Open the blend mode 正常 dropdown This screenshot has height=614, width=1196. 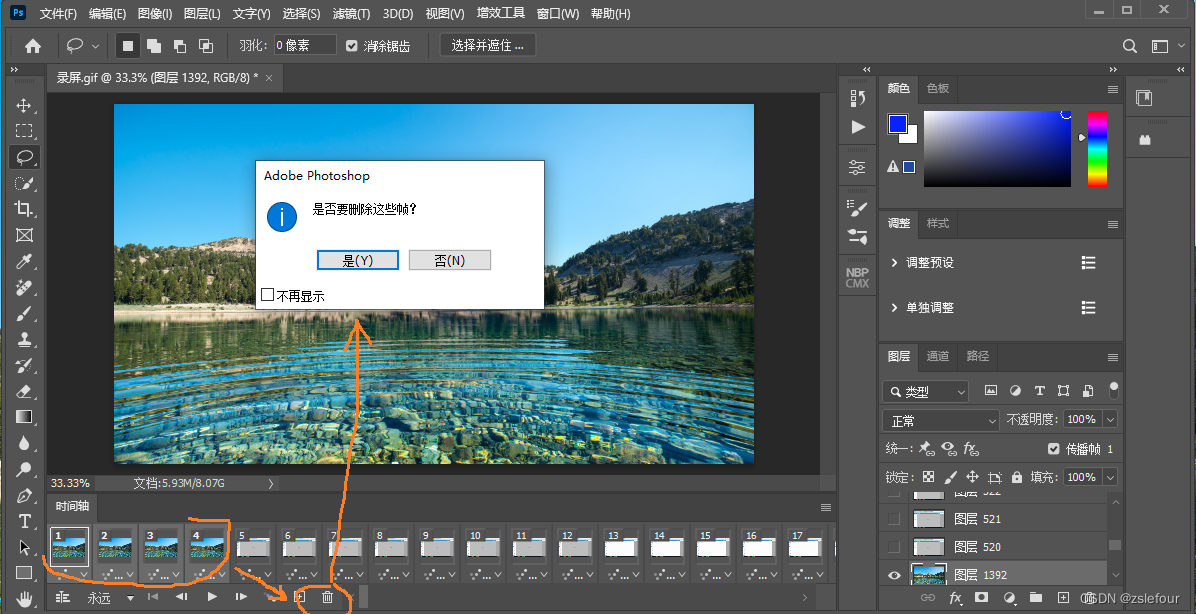(940, 420)
